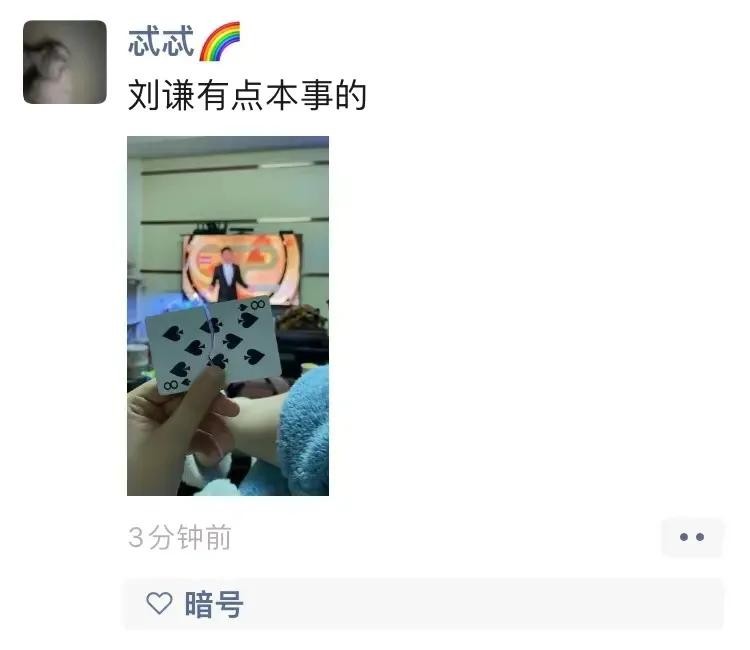Click the ceiling area of the video frame
750x650 pixels.
228,148
